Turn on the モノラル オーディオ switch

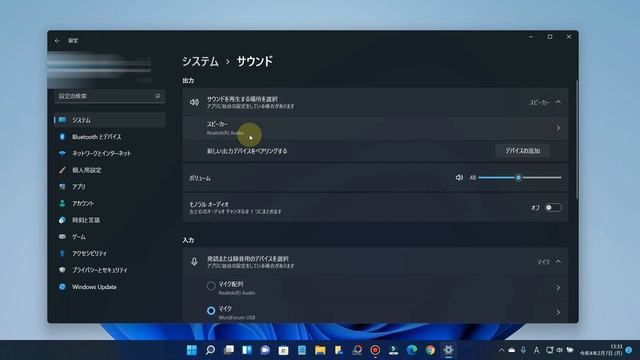click(553, 208)
